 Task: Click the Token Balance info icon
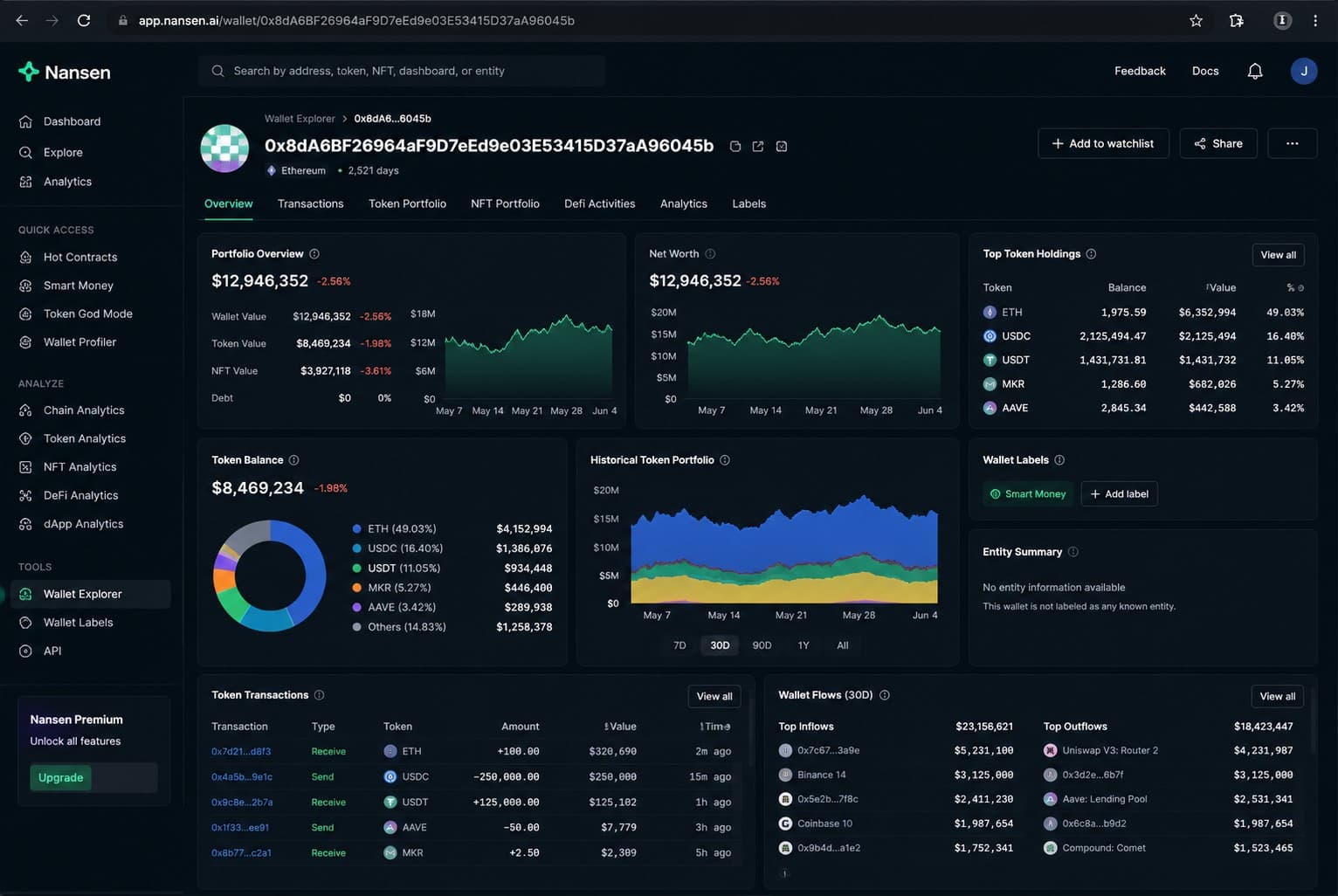293,460
